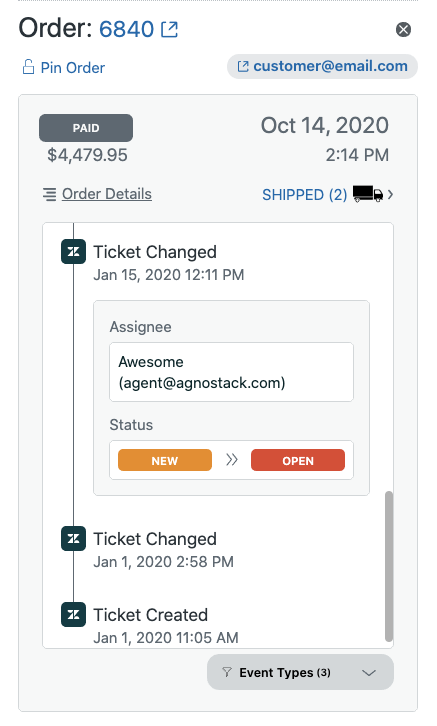Click the SHIPPED (2) status link
Image resolution: width=437 pixels, height=726 pixels.
click(305, 194)
